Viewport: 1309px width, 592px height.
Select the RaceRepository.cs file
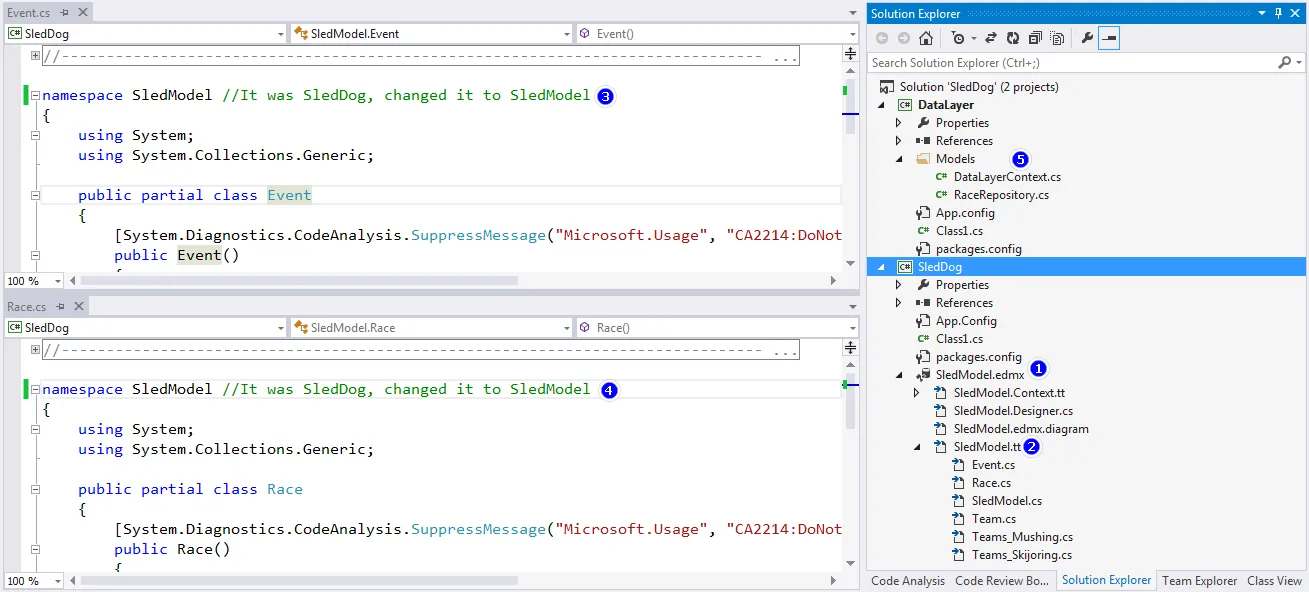point(1001,195)
